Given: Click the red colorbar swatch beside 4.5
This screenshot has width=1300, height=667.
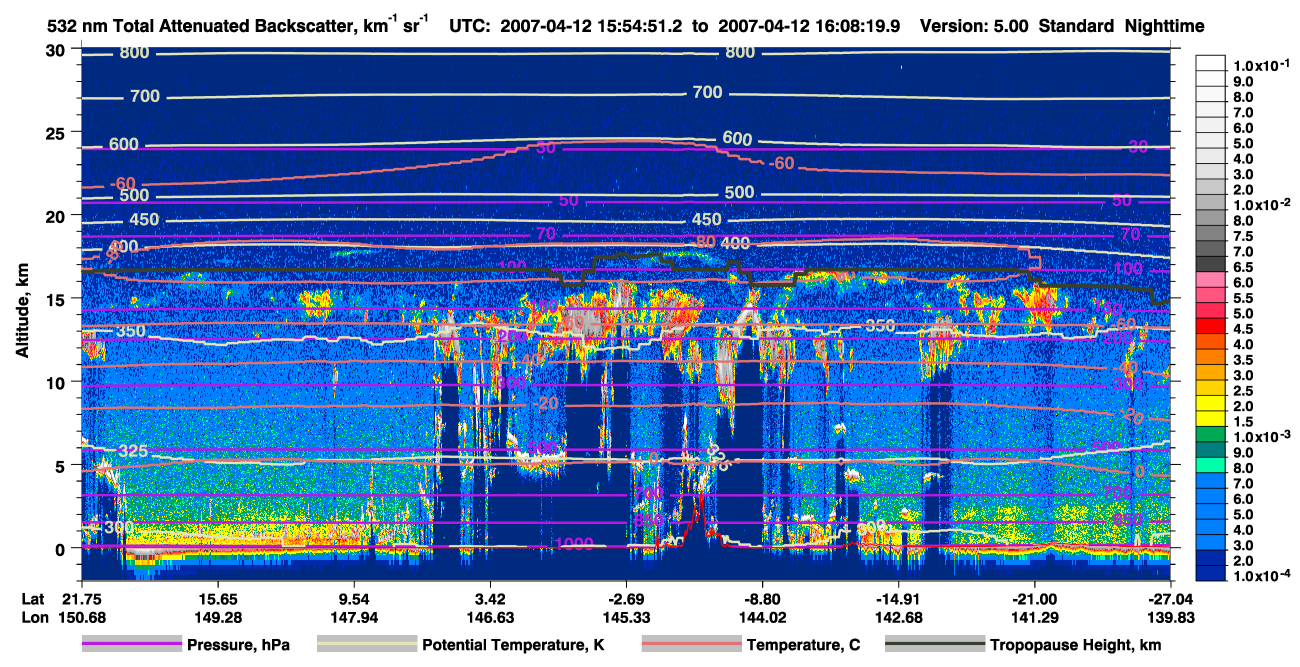Looking at the screenshot, I should pyautogui.click(x=1212, y=328).
